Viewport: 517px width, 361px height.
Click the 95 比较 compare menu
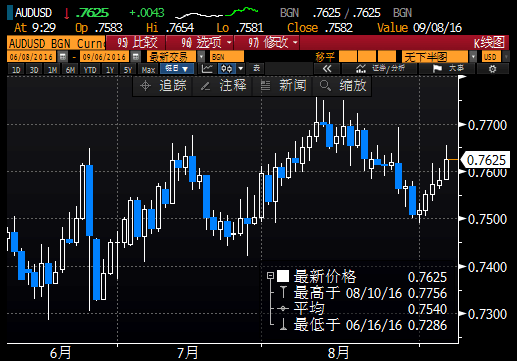click(x=136, y=42)
